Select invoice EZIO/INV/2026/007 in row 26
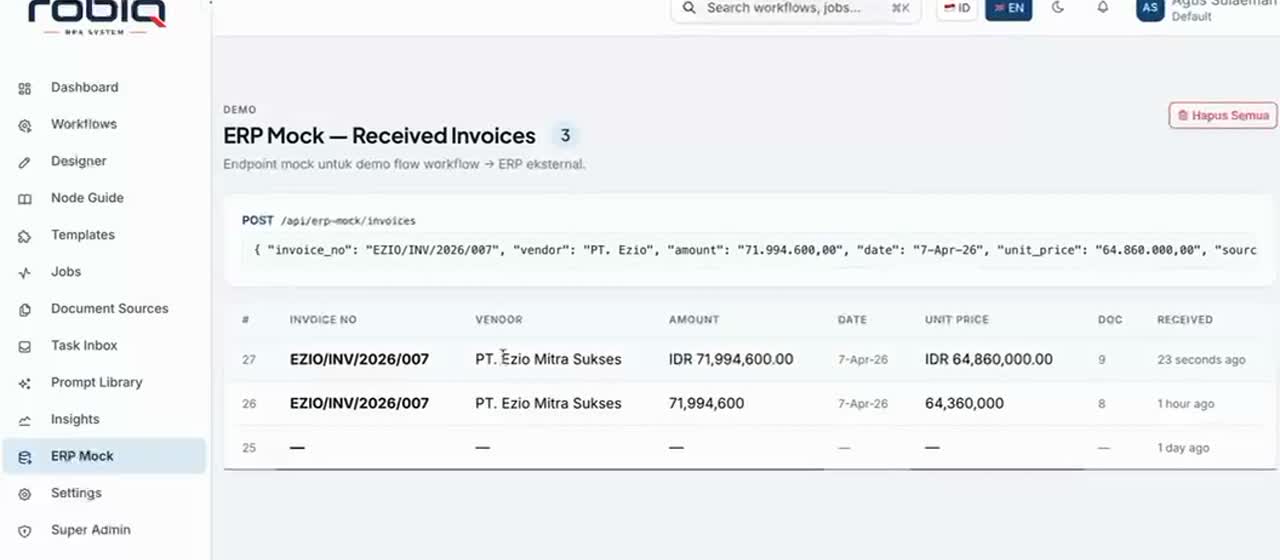This screenshot has height=560, width=1280. (359, 404)
